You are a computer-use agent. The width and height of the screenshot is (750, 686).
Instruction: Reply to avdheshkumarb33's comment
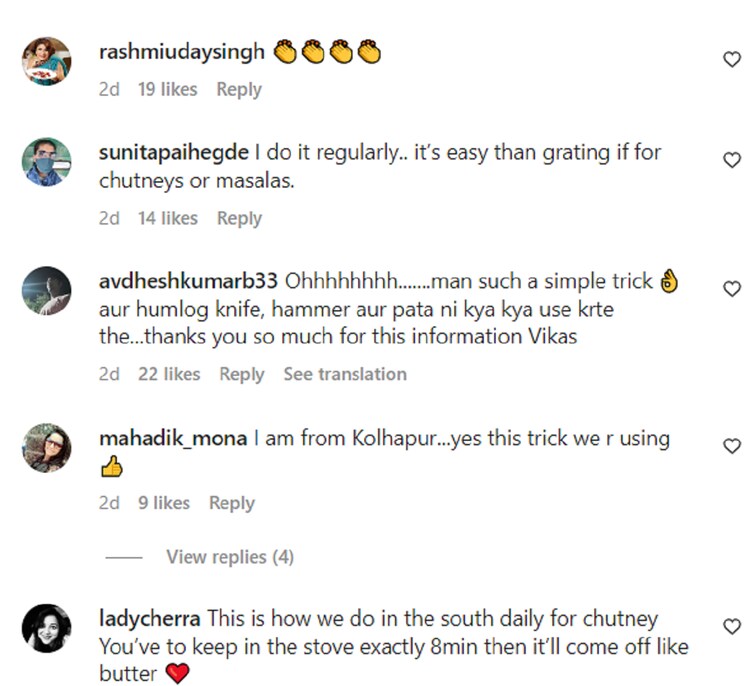242,374
